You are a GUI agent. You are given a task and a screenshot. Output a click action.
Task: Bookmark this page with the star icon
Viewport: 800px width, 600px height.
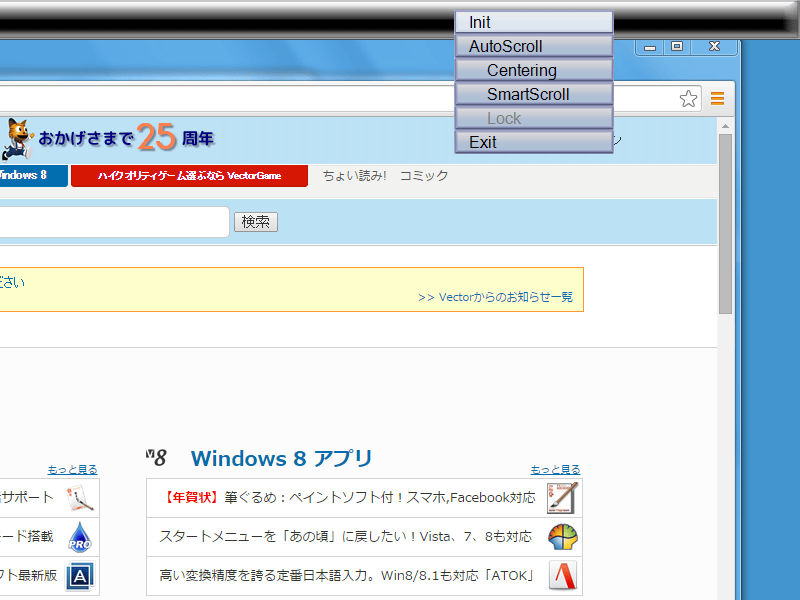point(688,98)
